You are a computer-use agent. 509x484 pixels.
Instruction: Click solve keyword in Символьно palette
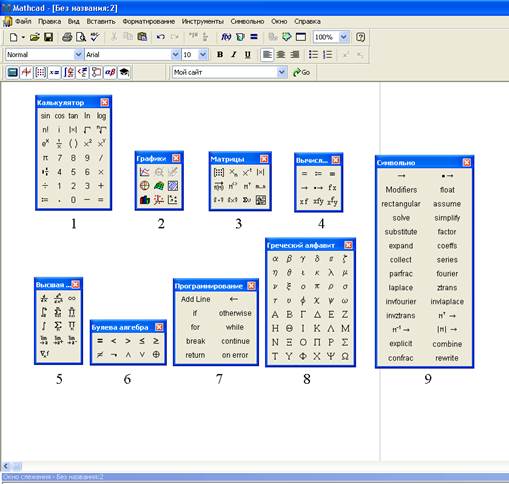pos(401,218)
